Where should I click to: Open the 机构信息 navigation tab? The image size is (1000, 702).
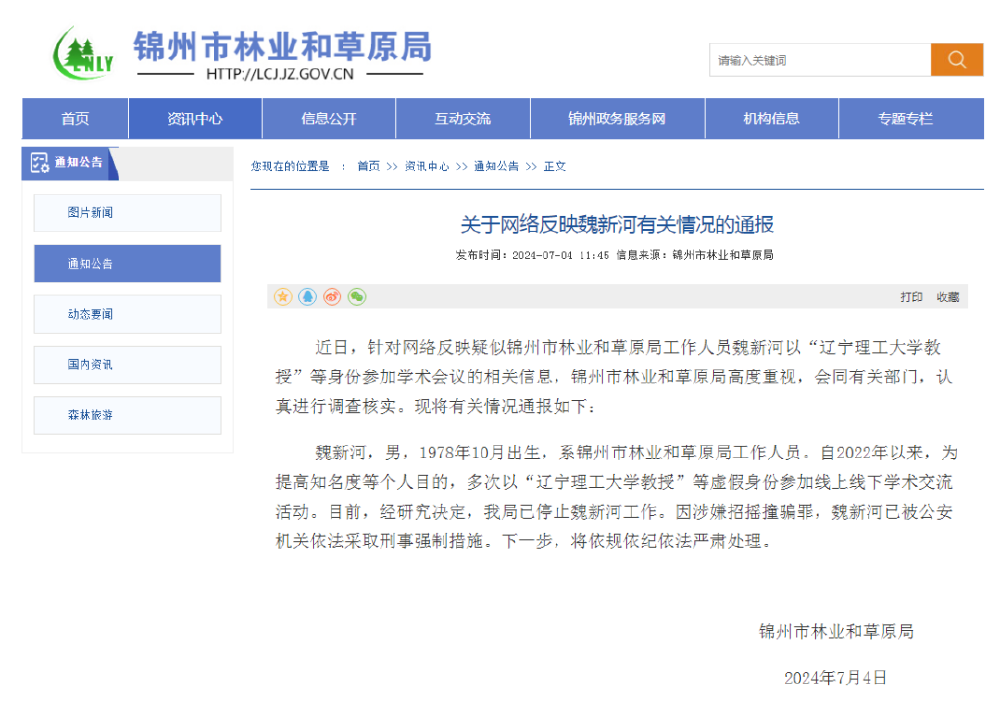[x=772, y=119]
